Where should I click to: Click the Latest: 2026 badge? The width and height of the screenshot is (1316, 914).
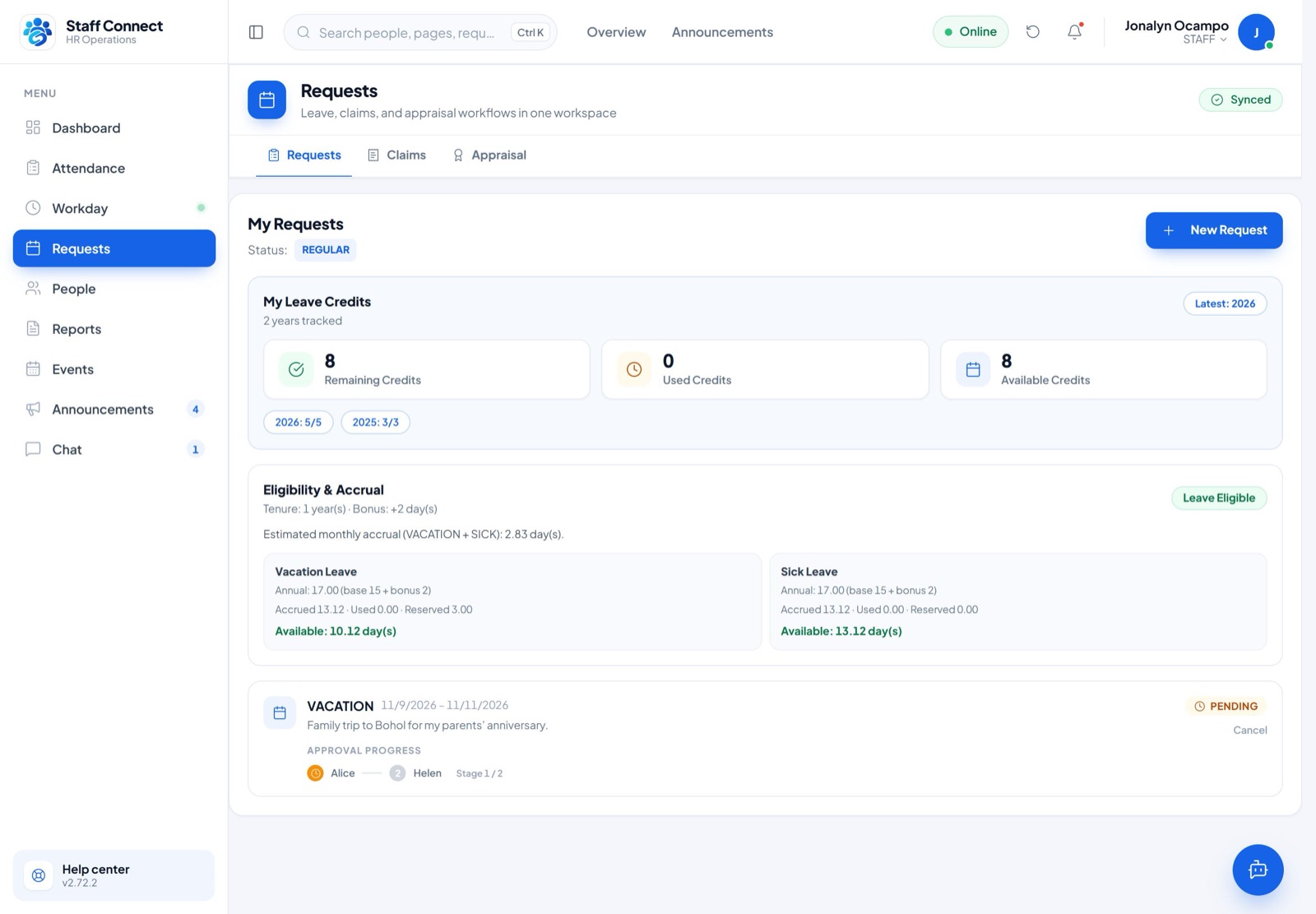click(1225, 304)
